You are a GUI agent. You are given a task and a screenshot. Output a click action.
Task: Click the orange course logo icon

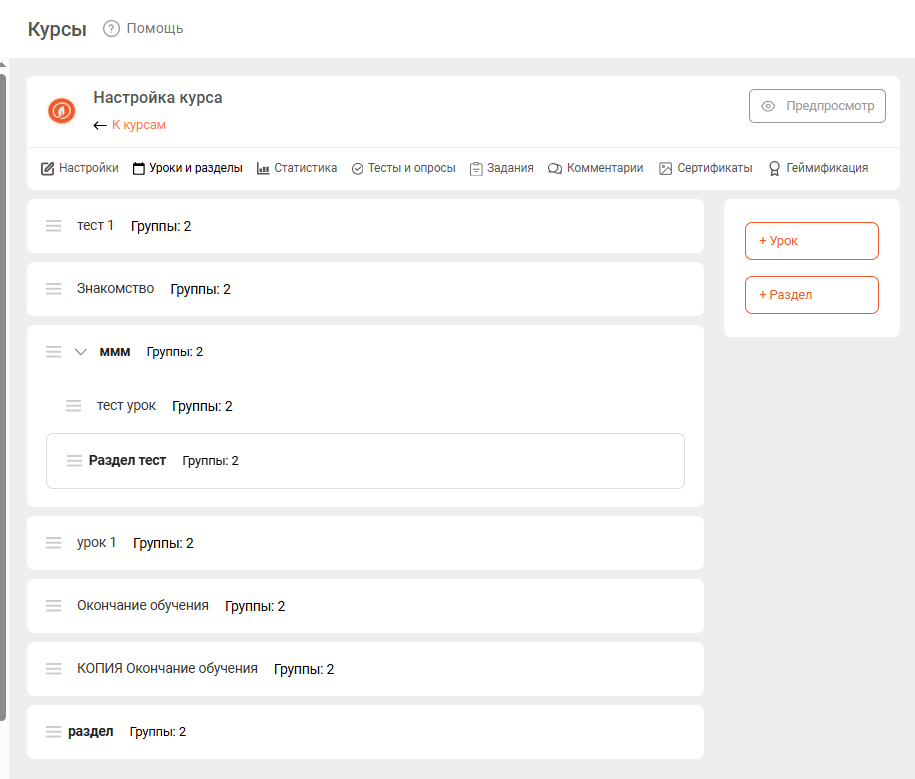pos(62,111)
